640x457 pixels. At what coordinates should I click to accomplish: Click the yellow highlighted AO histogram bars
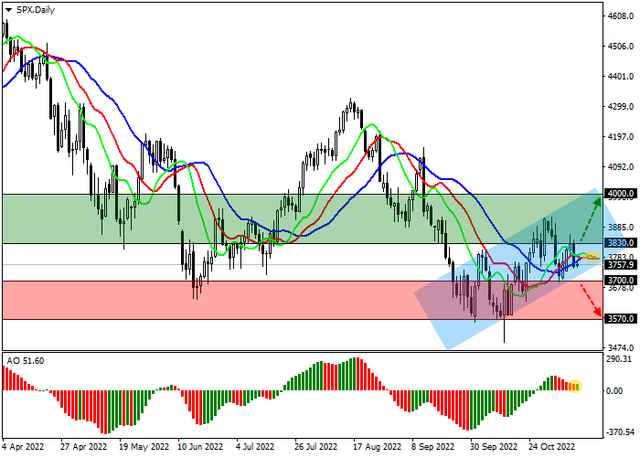pyautogui.click(x=574, y=386)
